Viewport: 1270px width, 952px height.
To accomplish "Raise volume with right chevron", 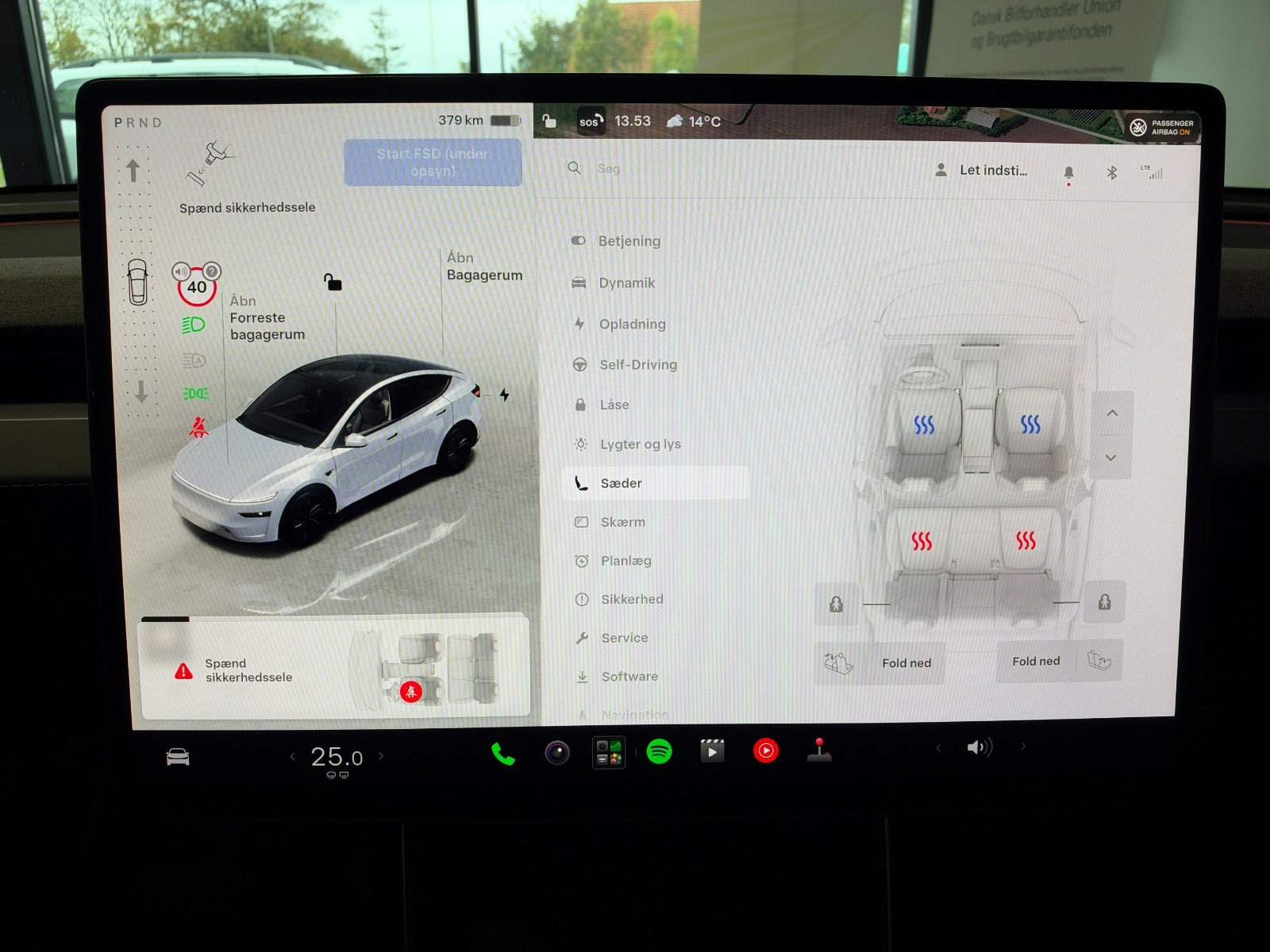I will (1023, 746).
